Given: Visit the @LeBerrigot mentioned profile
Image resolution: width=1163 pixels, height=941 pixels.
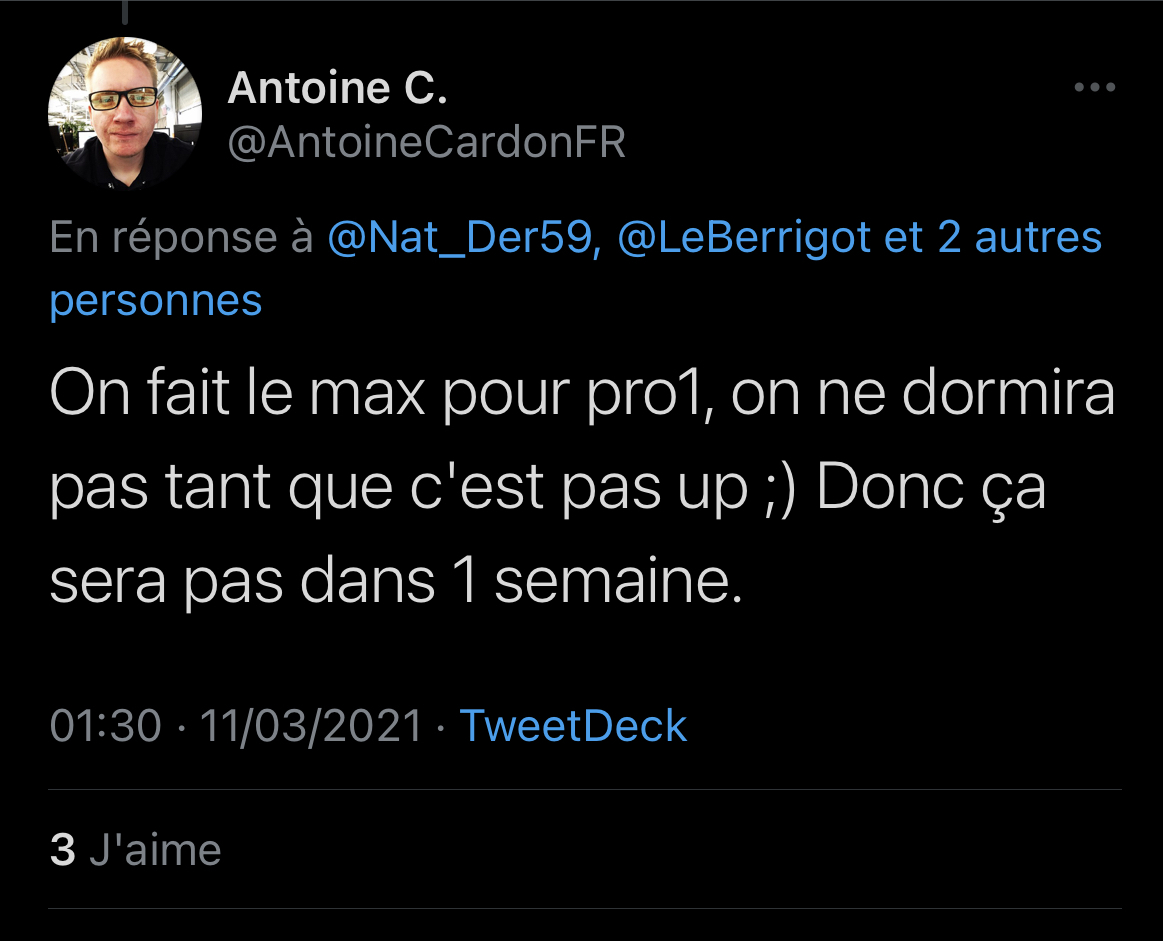Looking at the screenshot, I should (x=743, y=239).
